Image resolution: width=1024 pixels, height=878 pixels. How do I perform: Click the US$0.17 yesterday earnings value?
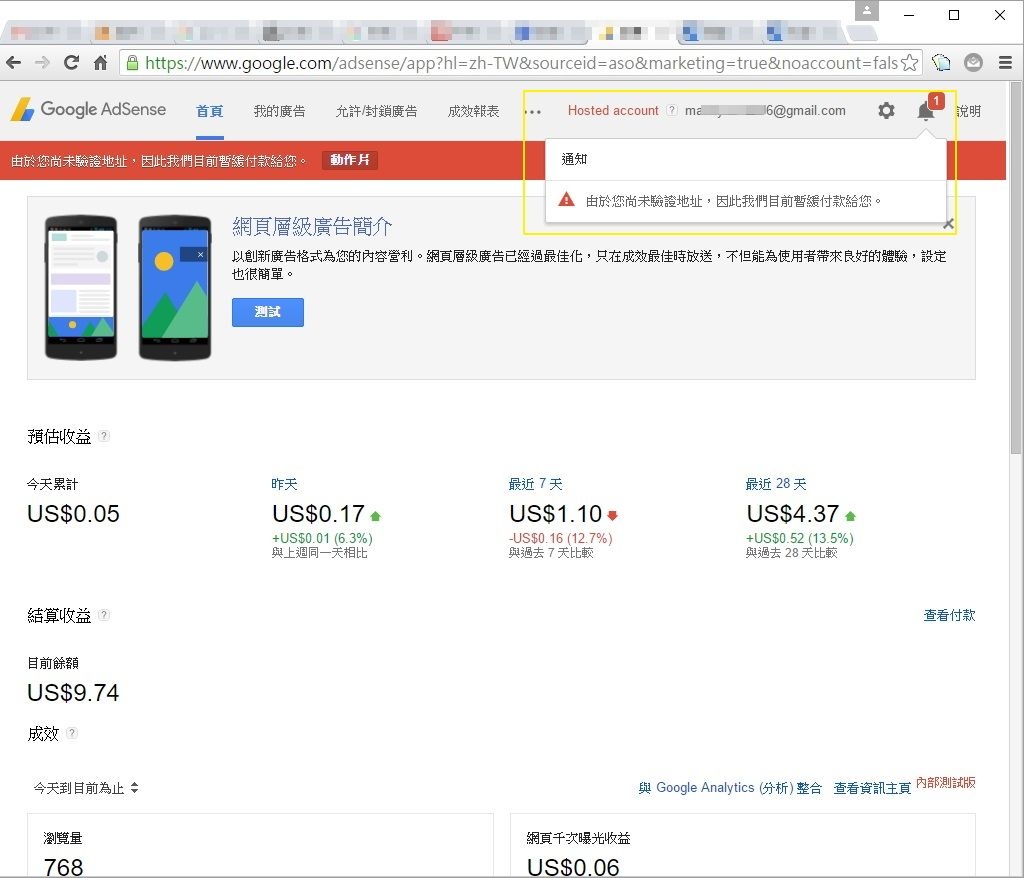[x=318, y=514]
